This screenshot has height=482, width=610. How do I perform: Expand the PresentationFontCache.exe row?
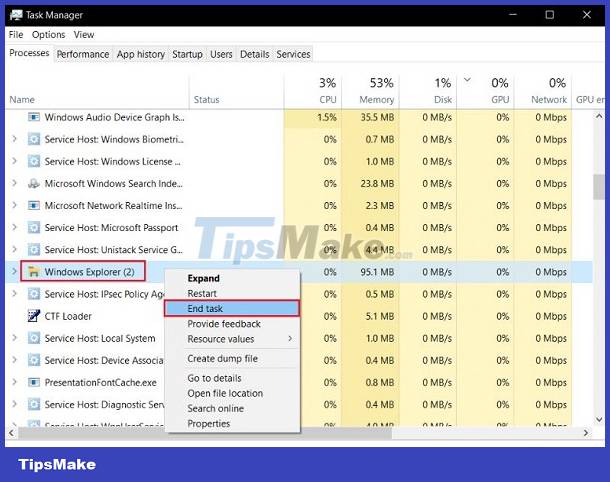tap(14, 382)
